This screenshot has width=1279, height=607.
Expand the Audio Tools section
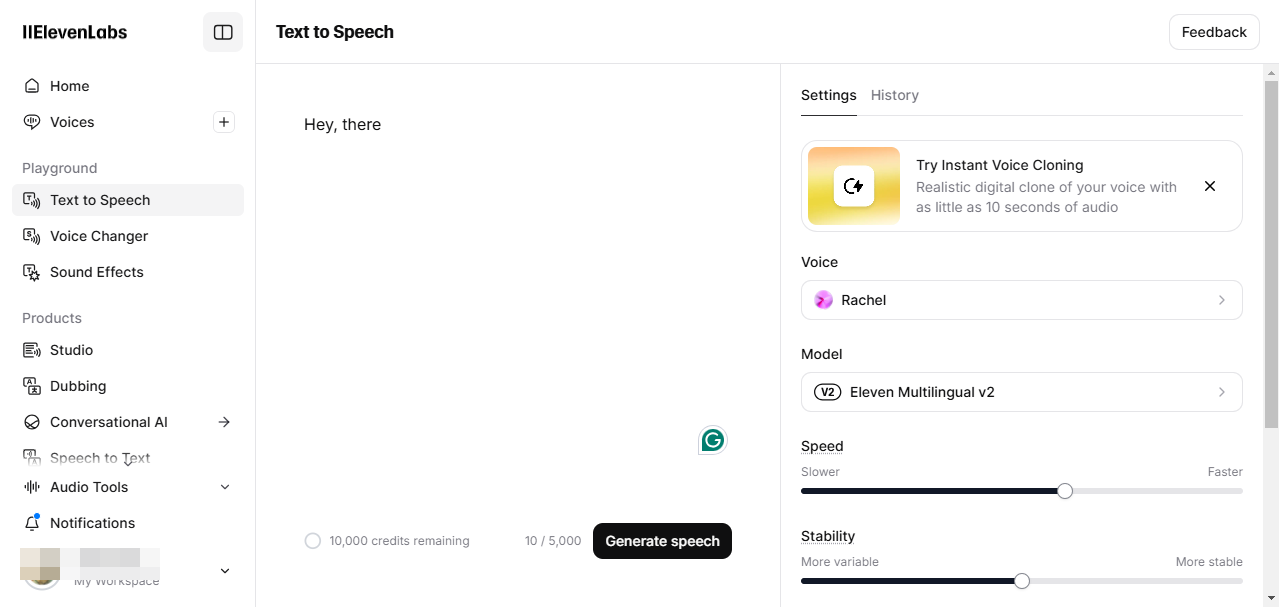pos(224,487)
